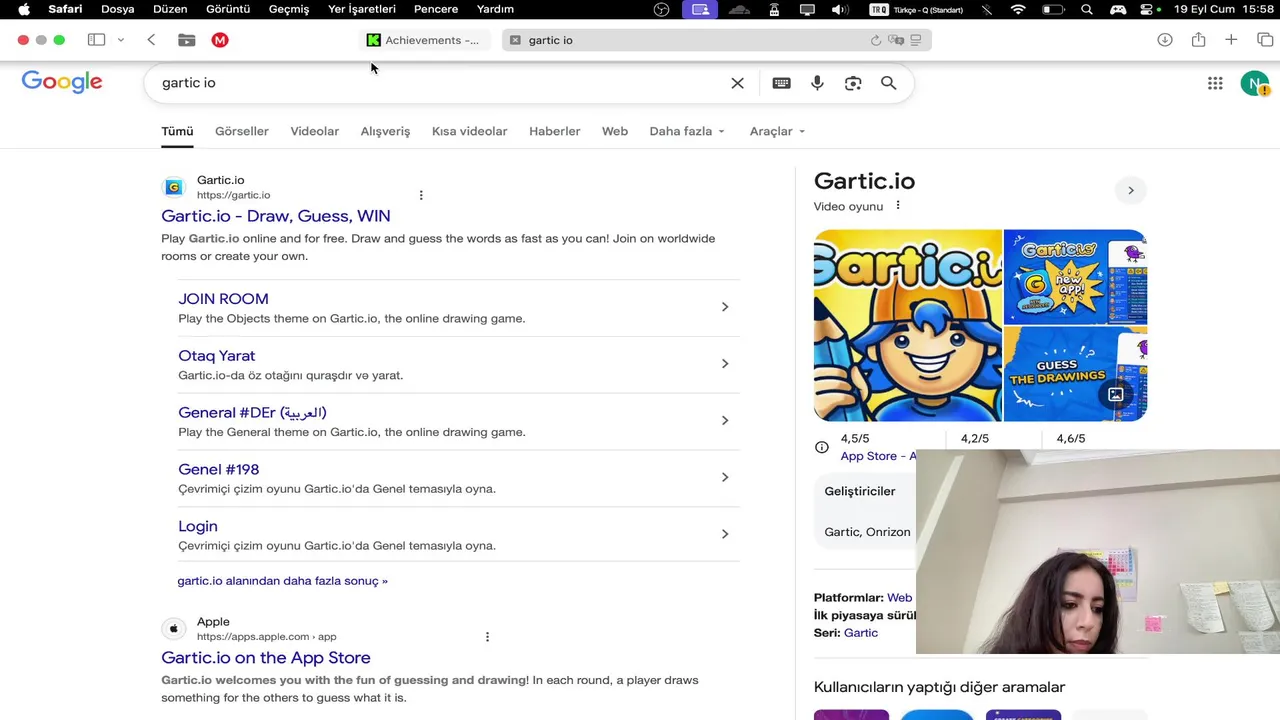Expand the Otaq Yarat sitelink arrow
The height and width of the screenshot is (720, 1280).
725,364
